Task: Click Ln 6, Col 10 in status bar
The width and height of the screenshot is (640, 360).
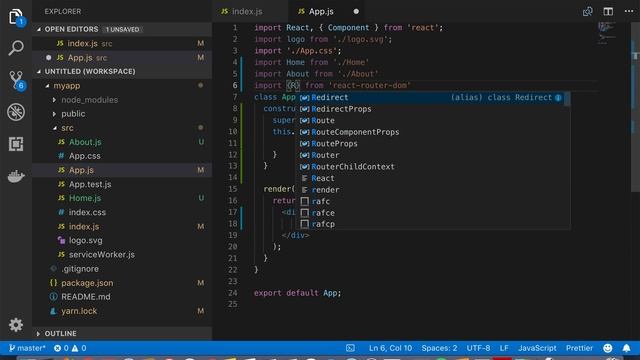Action: [x=390, y=348]
